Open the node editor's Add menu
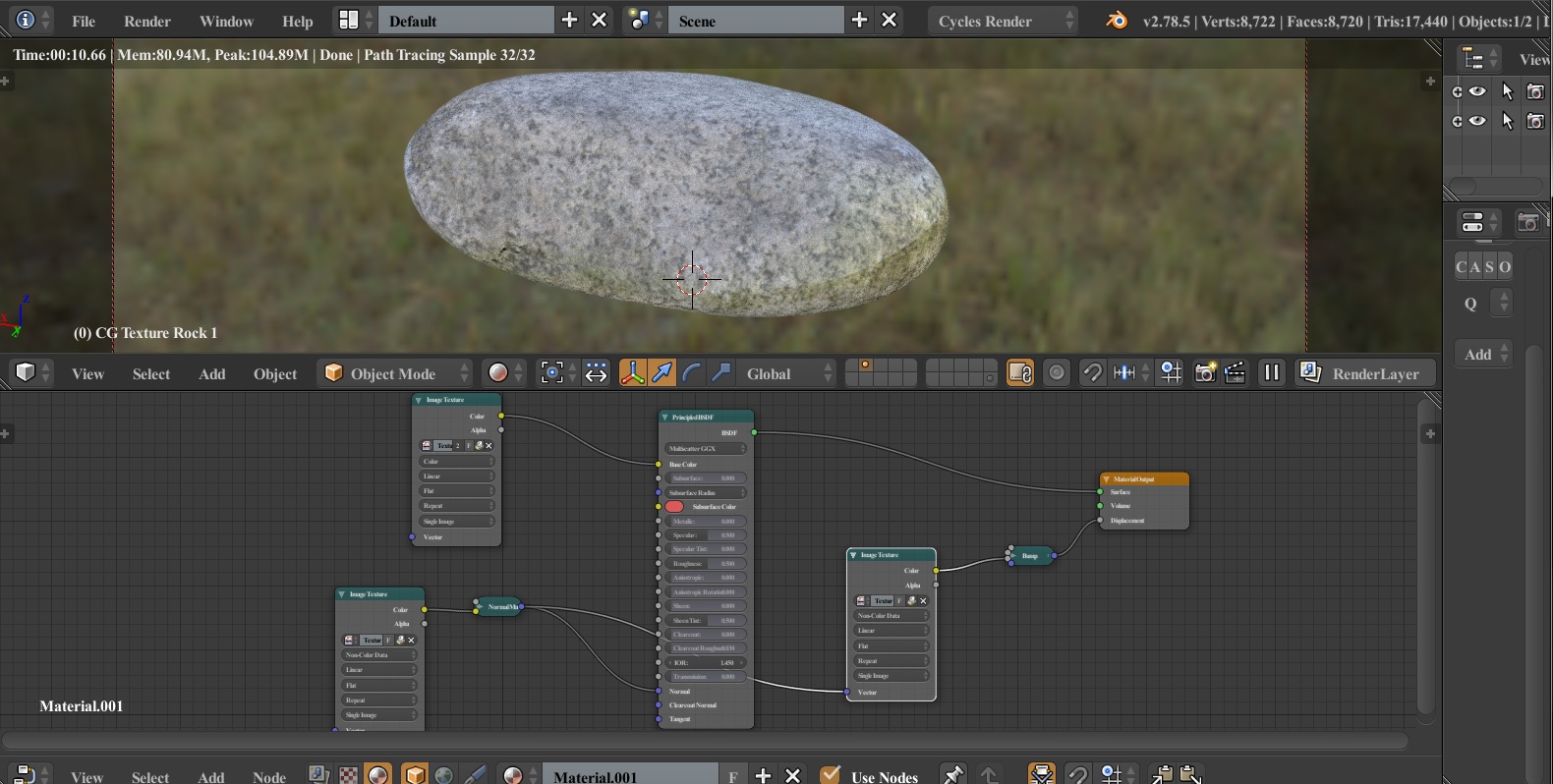 [x=211, y=776]
